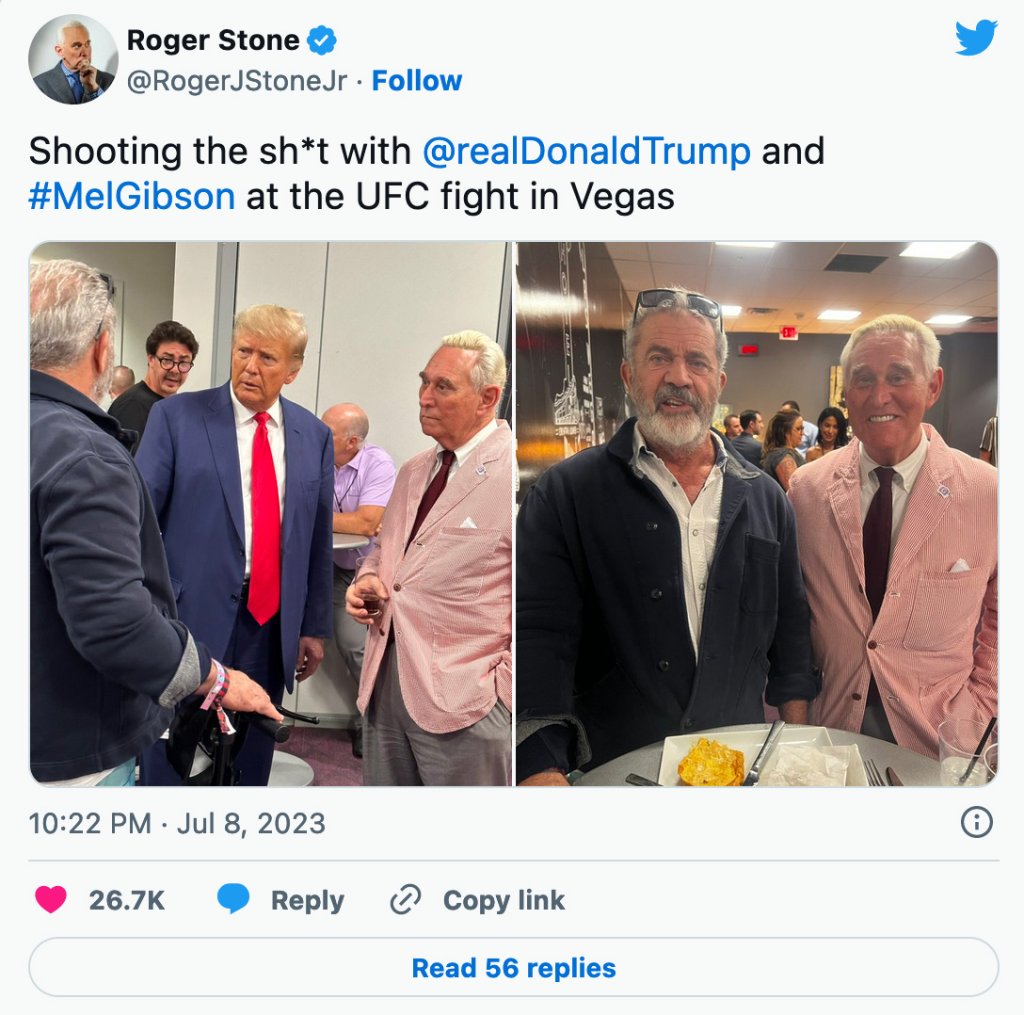Click the 10:22 PM Jul 8, 2023 timestamp
1024x1015 pixels.
[177, 823]
